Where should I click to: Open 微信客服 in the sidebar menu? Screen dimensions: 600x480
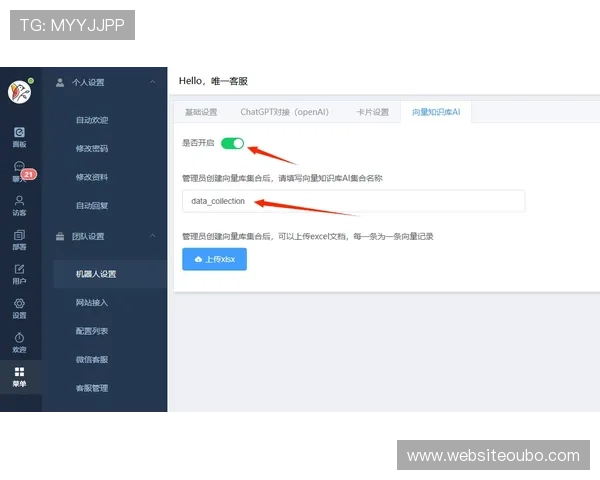coord(92,359)
